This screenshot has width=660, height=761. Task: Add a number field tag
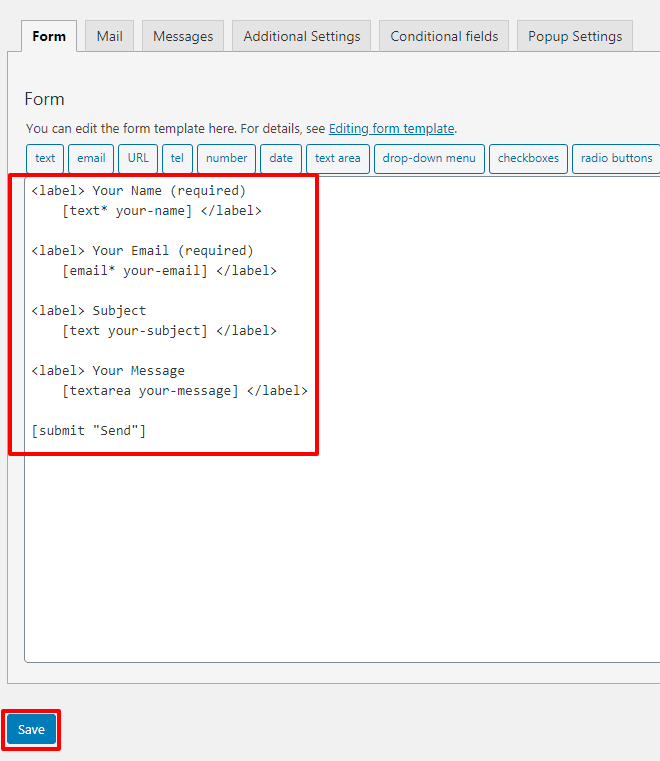point(227,158)
